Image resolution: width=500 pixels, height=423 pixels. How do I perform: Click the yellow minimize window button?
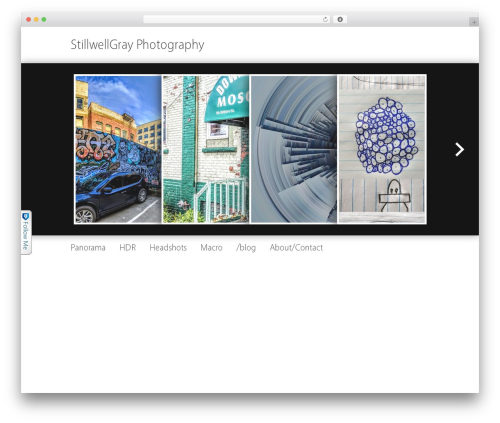click(36, 20)
